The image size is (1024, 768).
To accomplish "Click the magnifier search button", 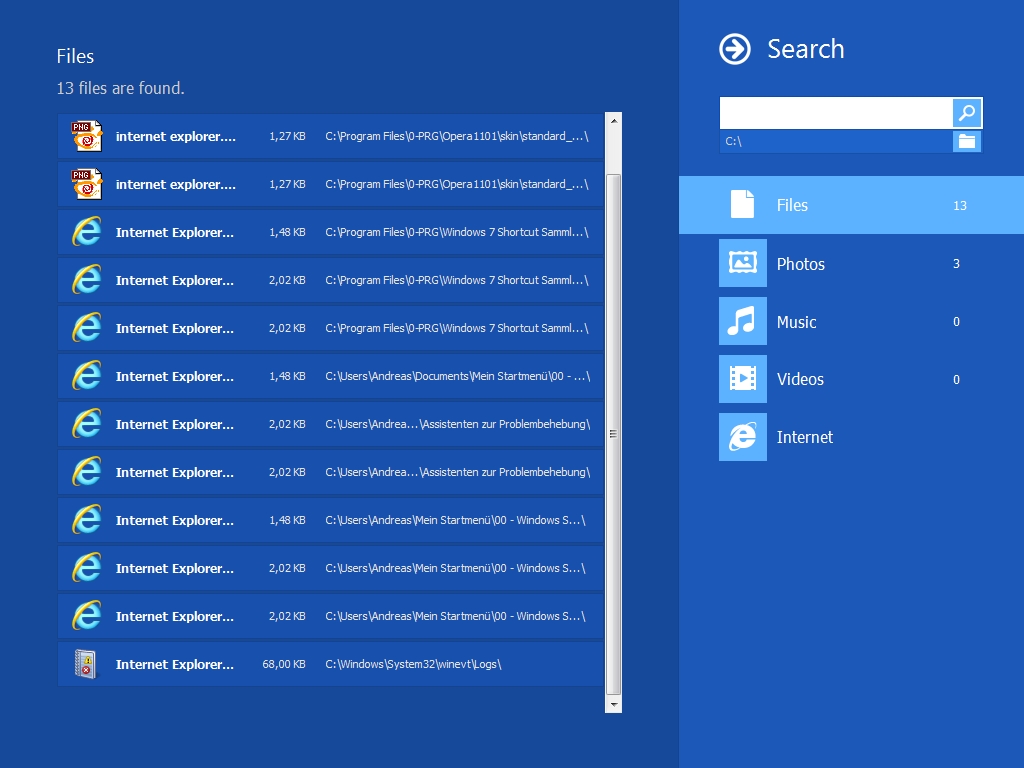I will point(967,113).
